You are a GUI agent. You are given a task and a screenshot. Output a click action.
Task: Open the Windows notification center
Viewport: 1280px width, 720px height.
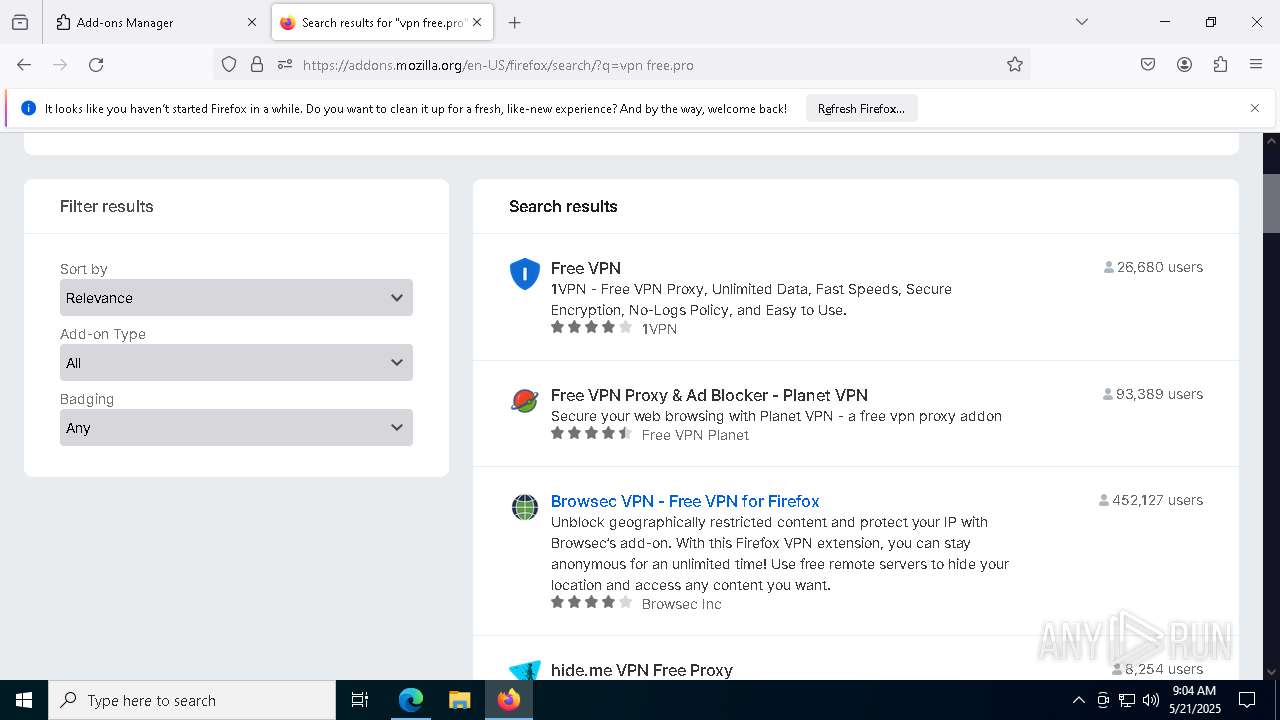click(x=1247, y=700)
